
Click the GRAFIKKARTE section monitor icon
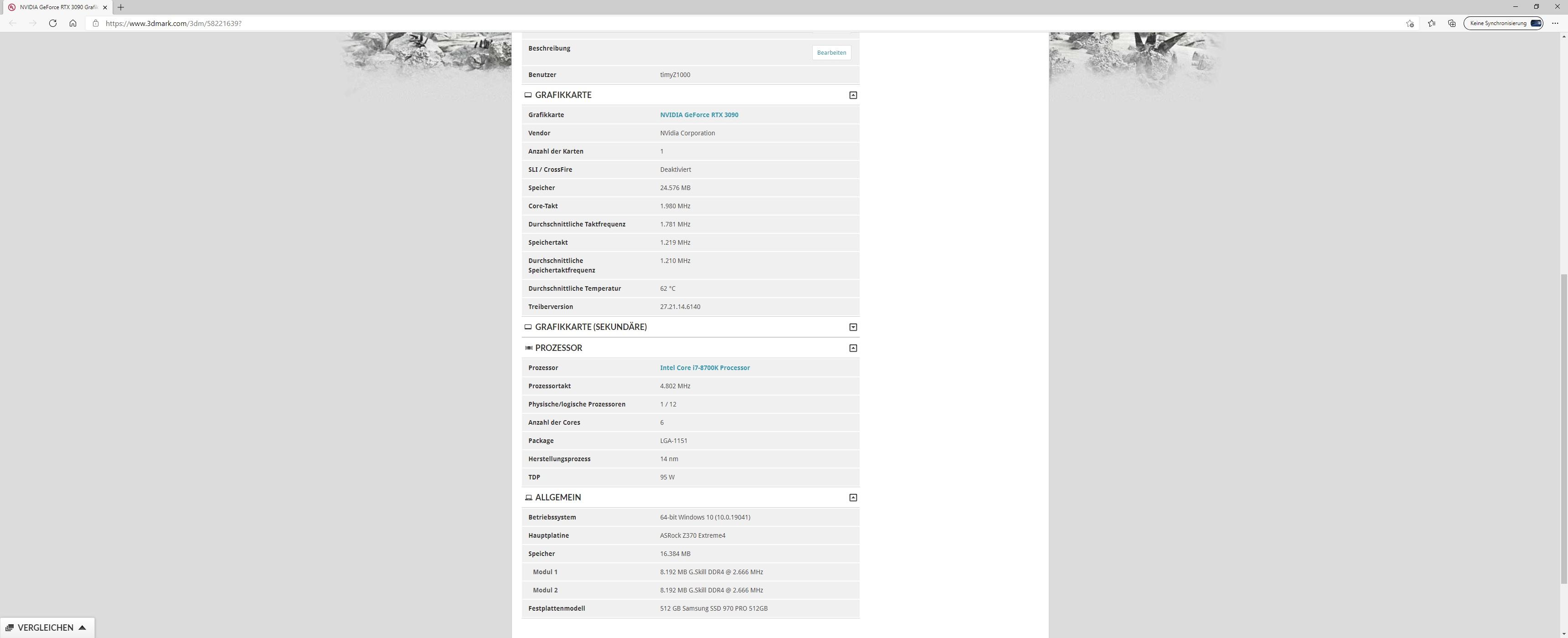[528, 95]
